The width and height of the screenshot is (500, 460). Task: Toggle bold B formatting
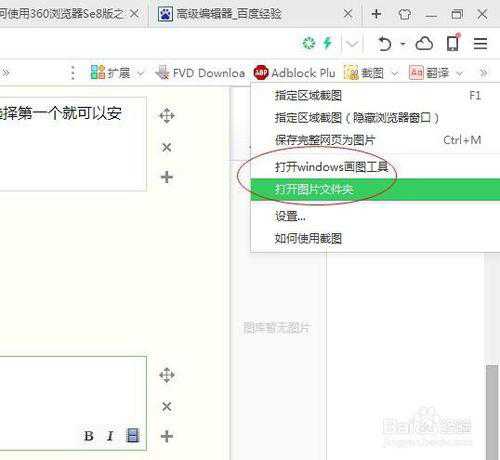[x=89, y=436]
